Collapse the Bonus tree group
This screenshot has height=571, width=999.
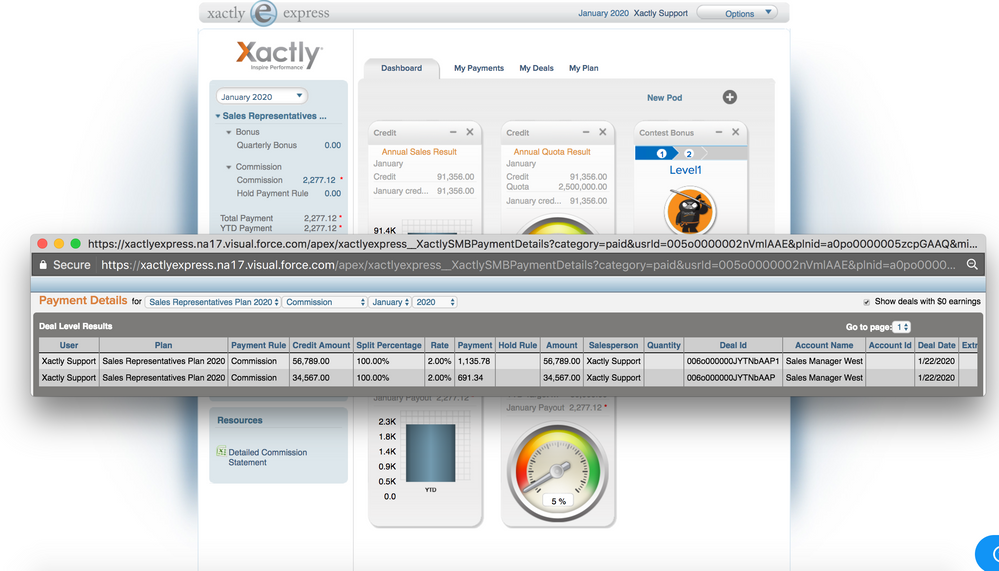pos(229,133)
